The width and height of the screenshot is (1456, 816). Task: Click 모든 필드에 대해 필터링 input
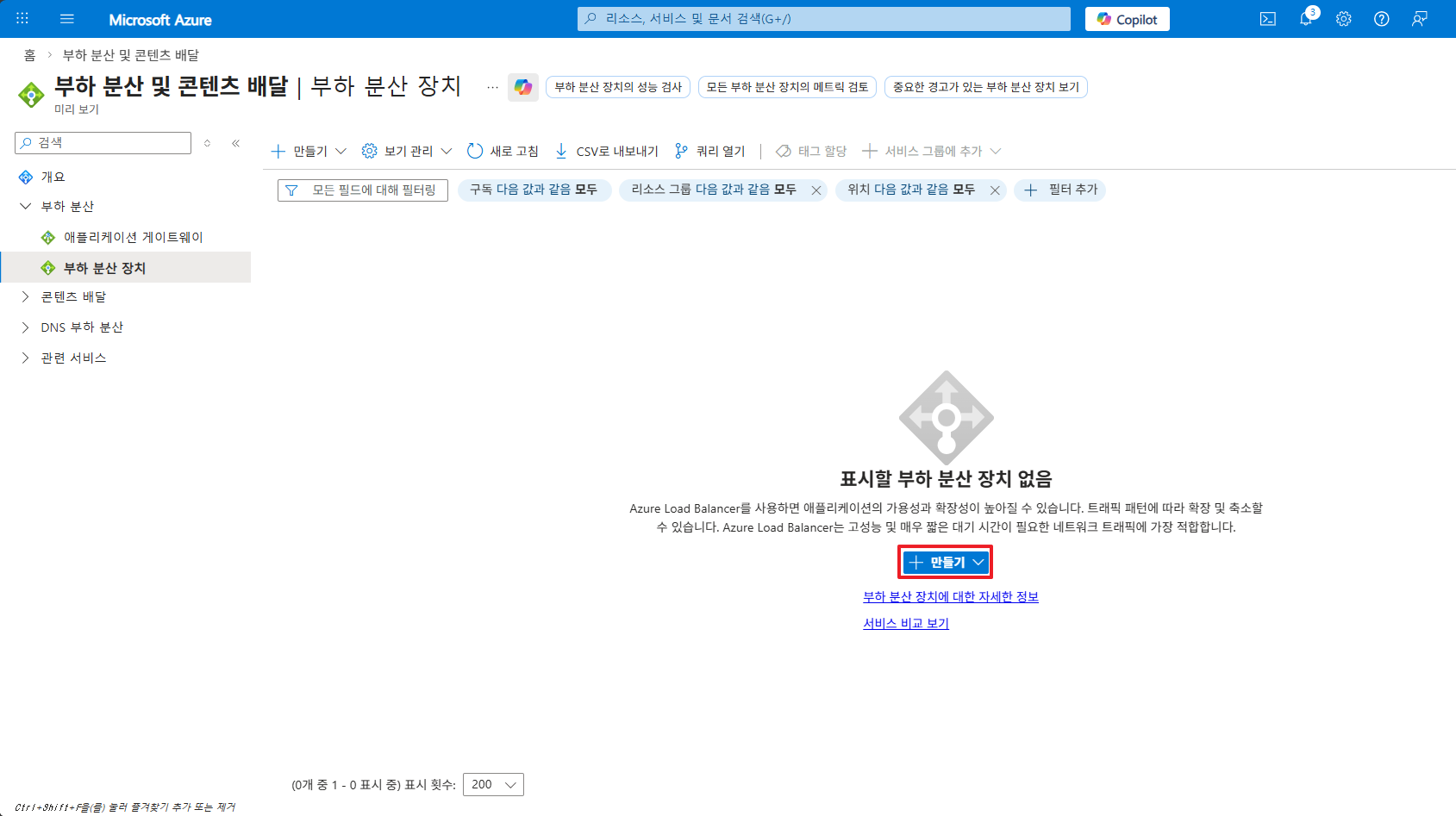pos(363,190)
